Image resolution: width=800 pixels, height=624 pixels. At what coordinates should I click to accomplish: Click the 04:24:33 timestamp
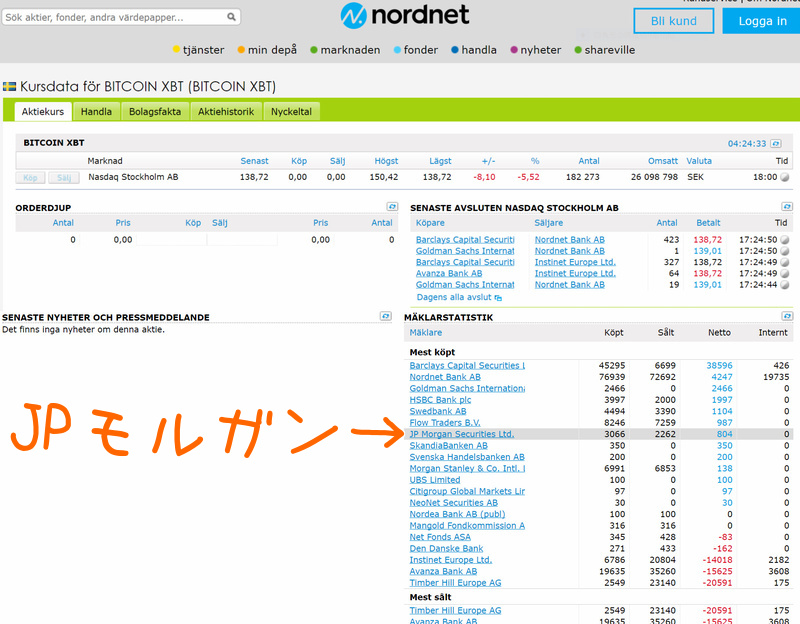click(x=746, y=144)
